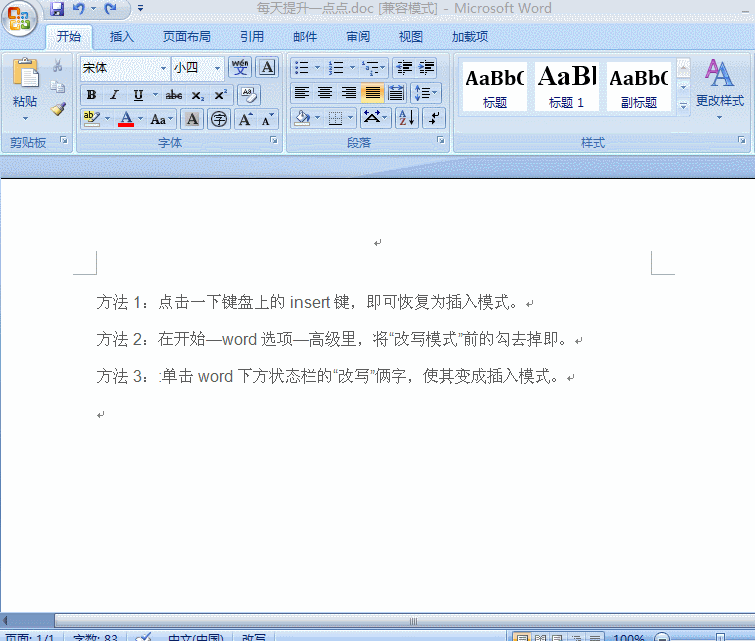
Task: Open the 字体 dialog launcher
Action: point(273,140)
